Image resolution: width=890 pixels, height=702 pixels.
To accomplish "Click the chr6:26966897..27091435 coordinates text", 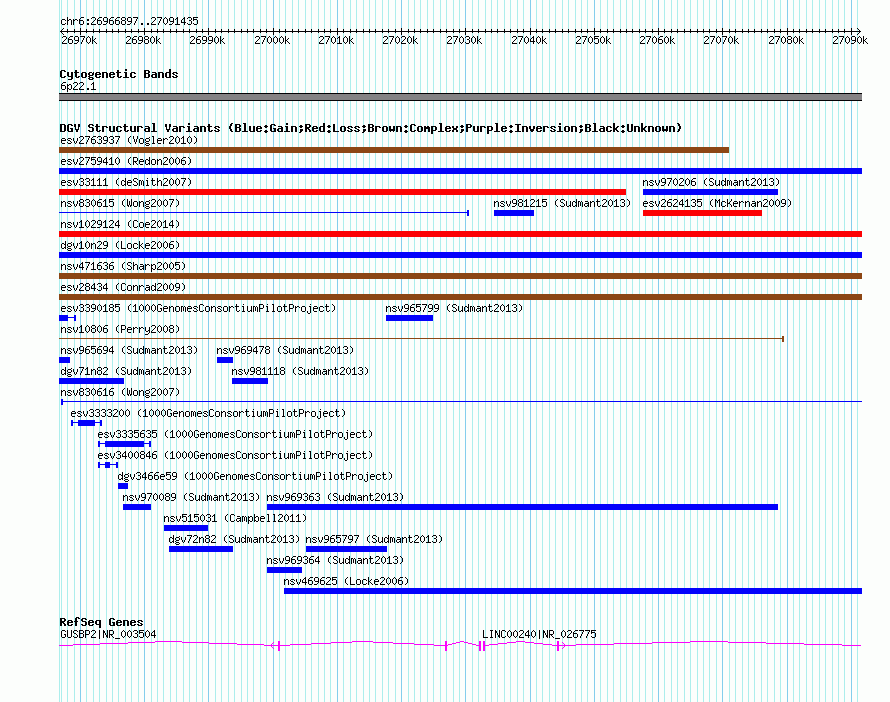I will coord(129,21).
